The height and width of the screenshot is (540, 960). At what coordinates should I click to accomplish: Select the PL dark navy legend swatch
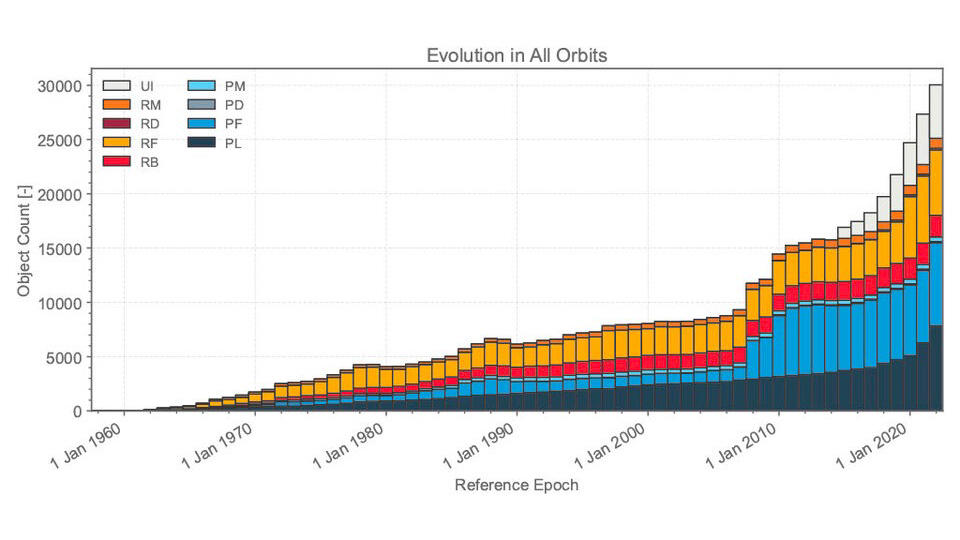tap(201, 143)
